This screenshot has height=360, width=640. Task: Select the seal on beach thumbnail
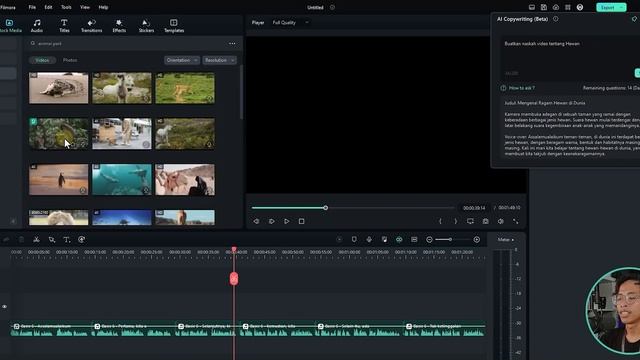tap(58, 88)
